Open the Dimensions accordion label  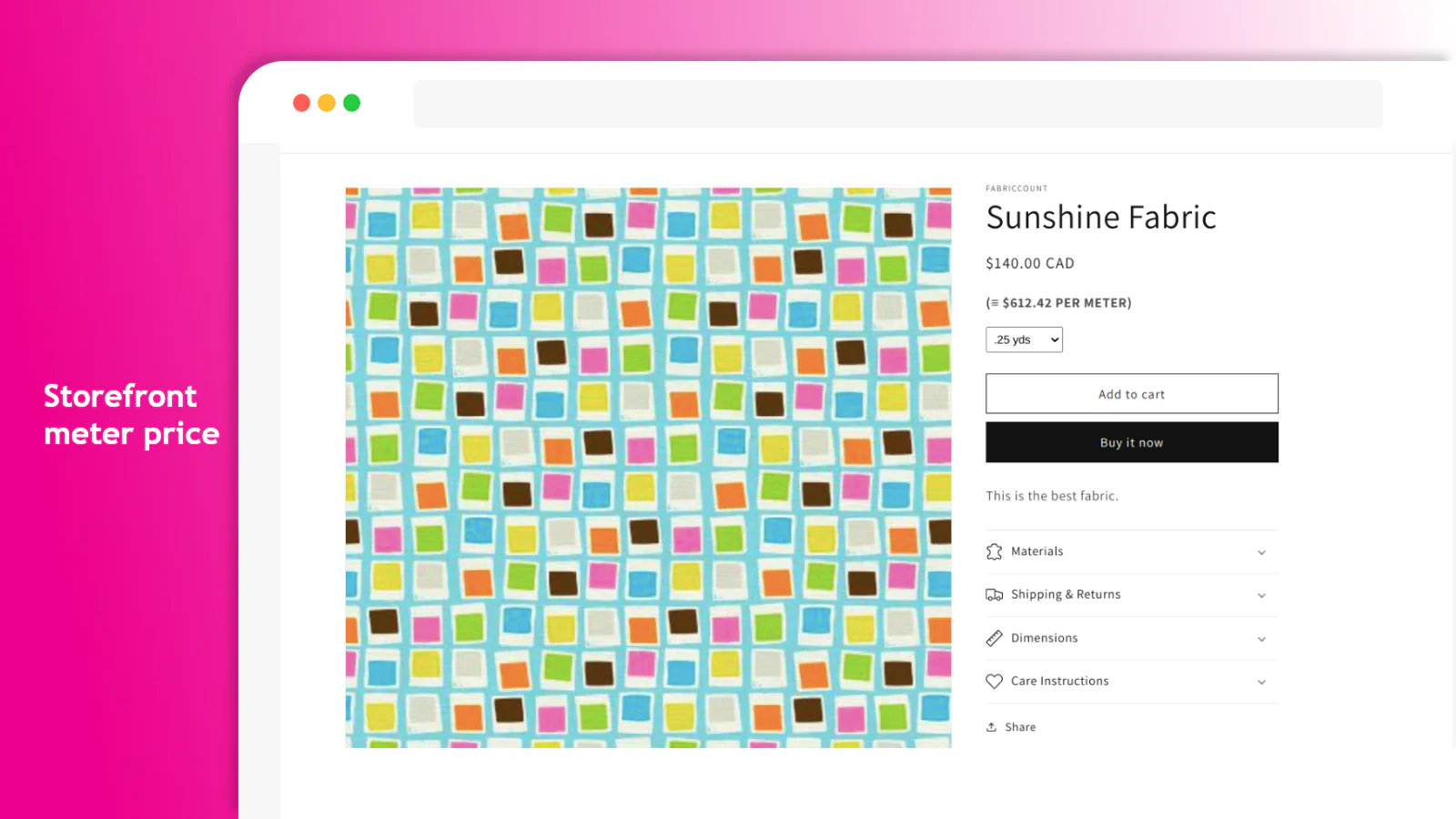(1044, 638)
